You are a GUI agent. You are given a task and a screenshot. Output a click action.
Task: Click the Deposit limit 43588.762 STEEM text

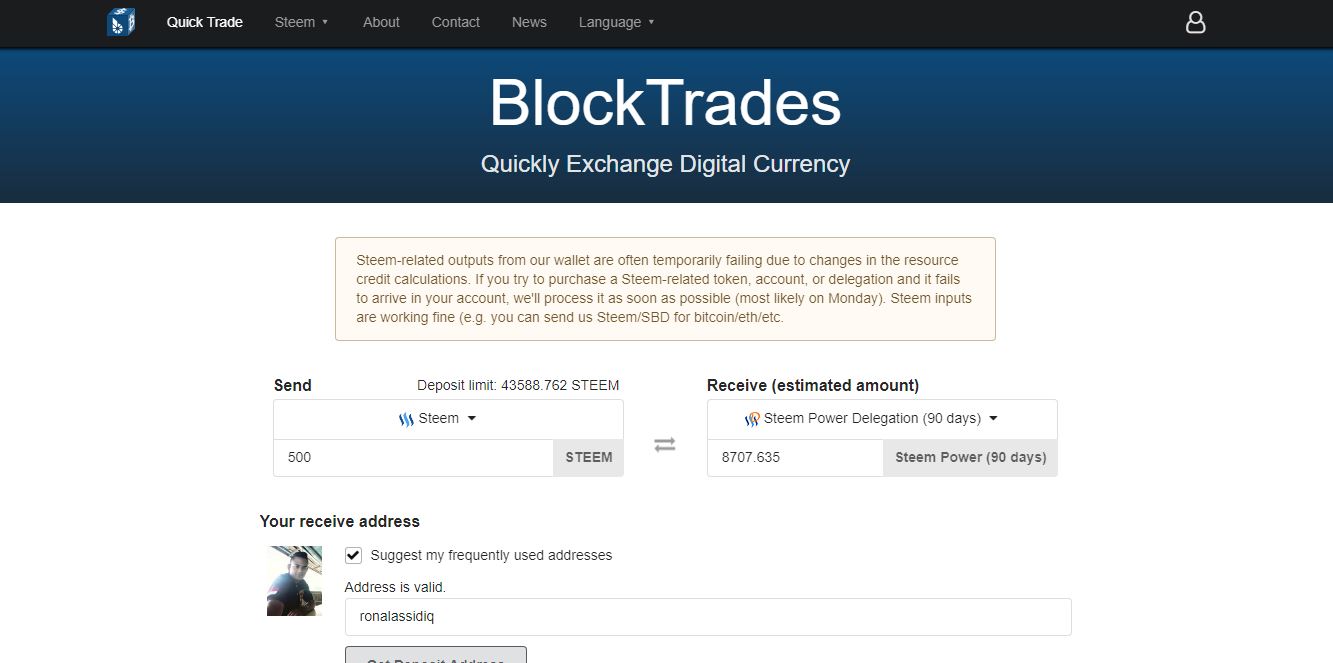click(x=518, y=385)
